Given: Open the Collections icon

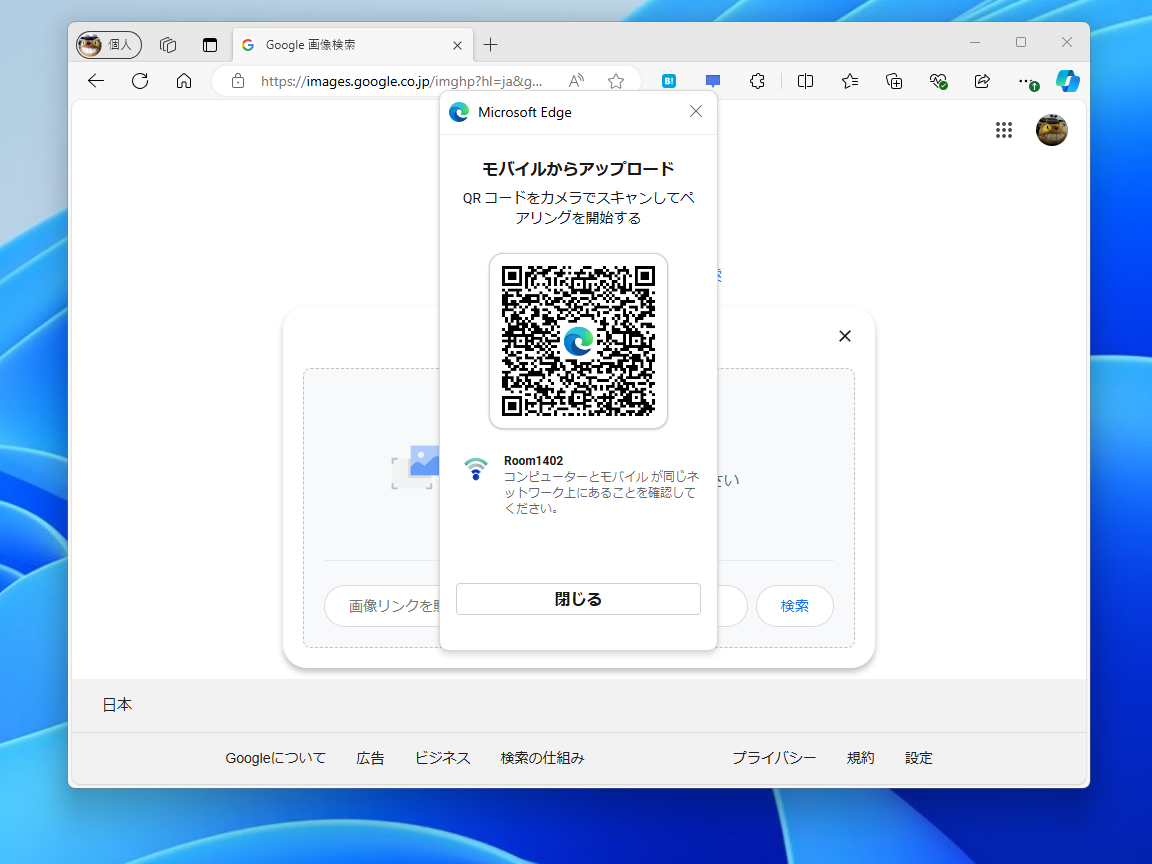Looking at the screenshot, I should (x=893, y=81).
